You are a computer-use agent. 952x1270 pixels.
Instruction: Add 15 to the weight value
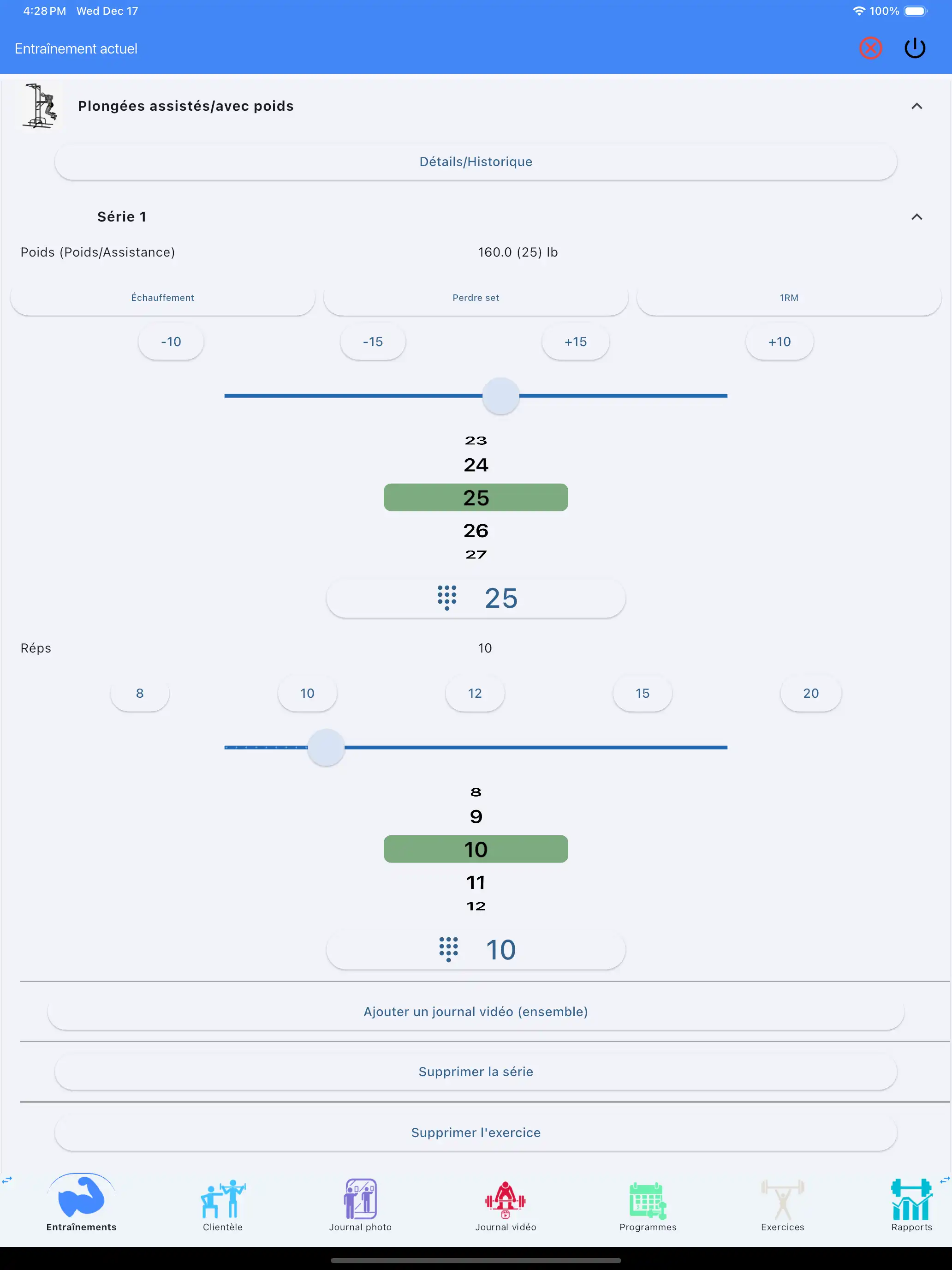[576, 342]
